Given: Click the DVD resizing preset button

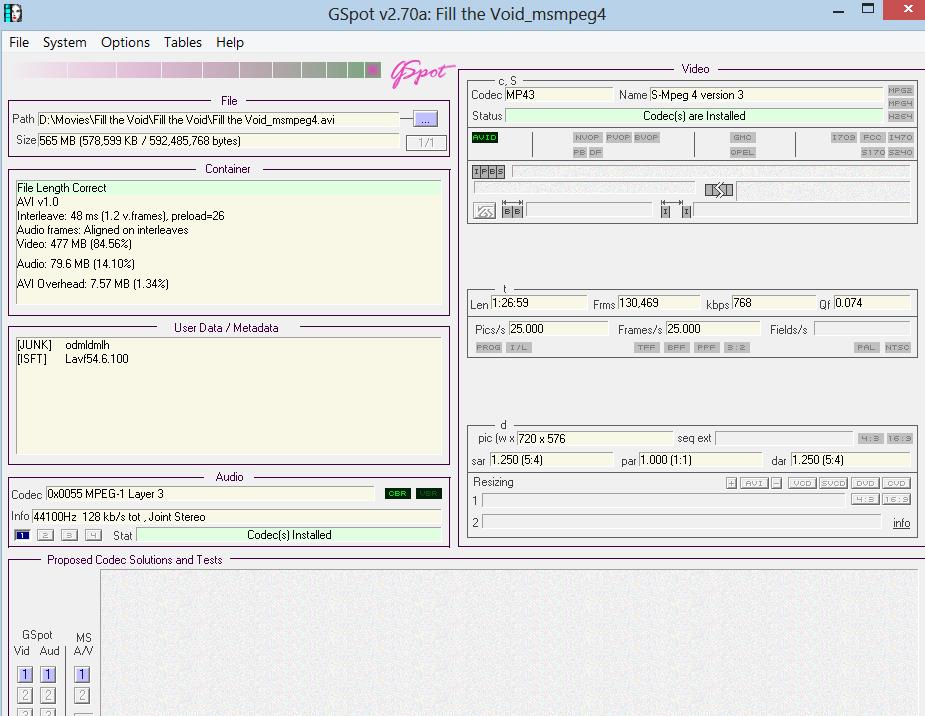Looking at the screenshot, I should pos(865,483).
